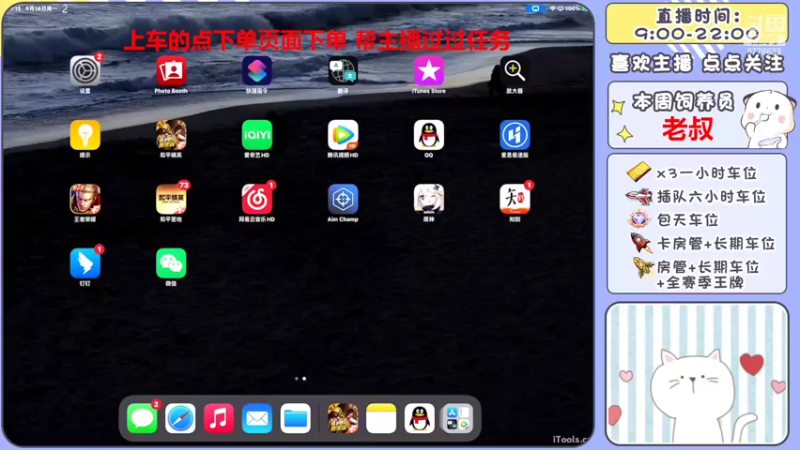This screenshot has width=800, height=450.
Task: Launch the Aim Champ app
Action: (343, 199)
